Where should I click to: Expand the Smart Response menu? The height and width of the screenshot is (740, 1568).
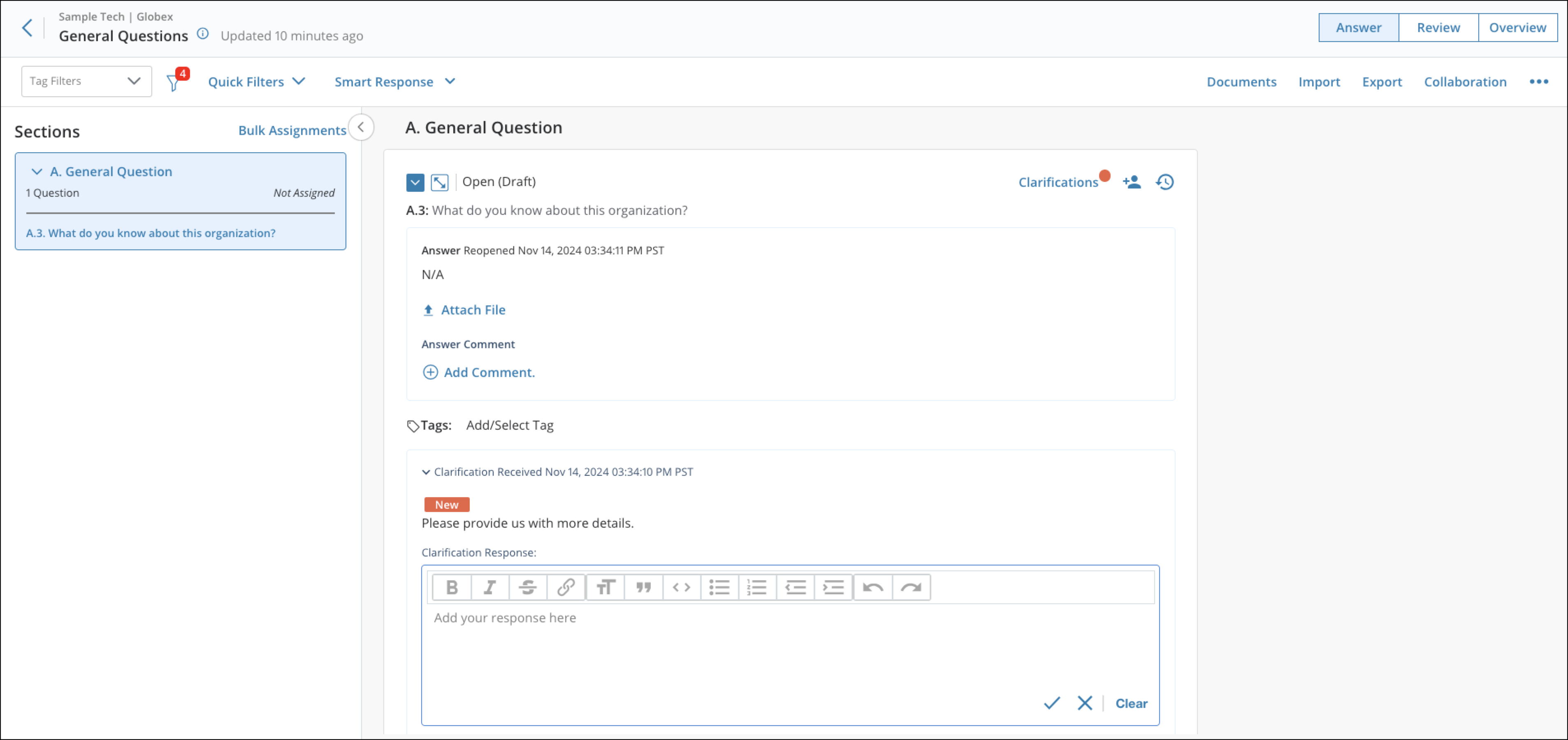(x=394, y=81)
